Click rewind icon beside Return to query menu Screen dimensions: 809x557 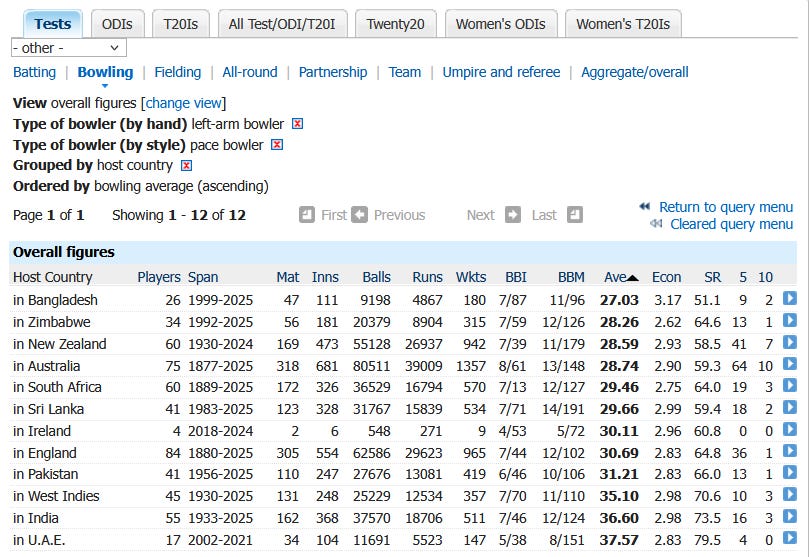tap(645, 206)
